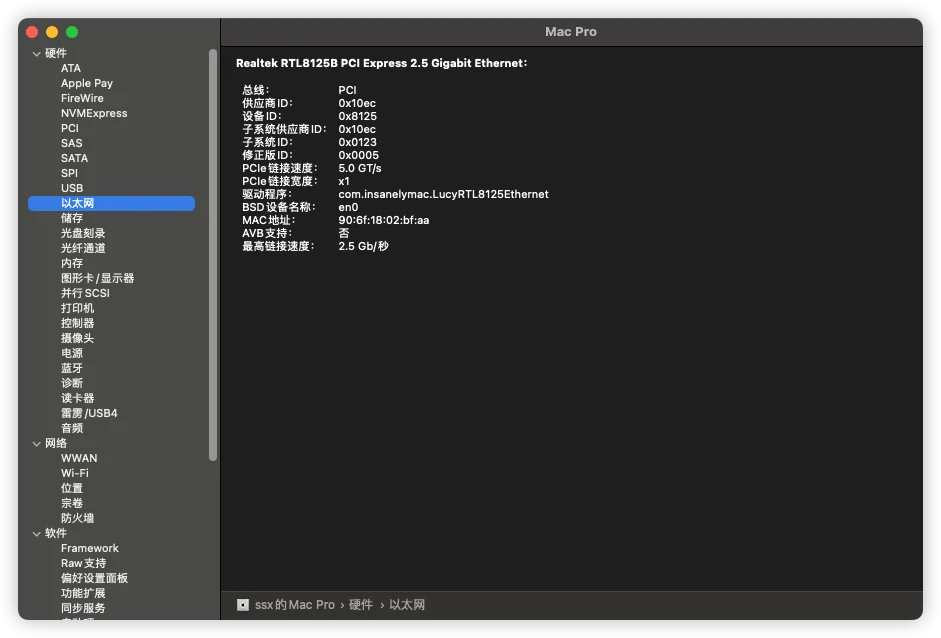The image size is (941, 638).
Task: Select Apple Pay in the sidebar
Action: [87, 83]
